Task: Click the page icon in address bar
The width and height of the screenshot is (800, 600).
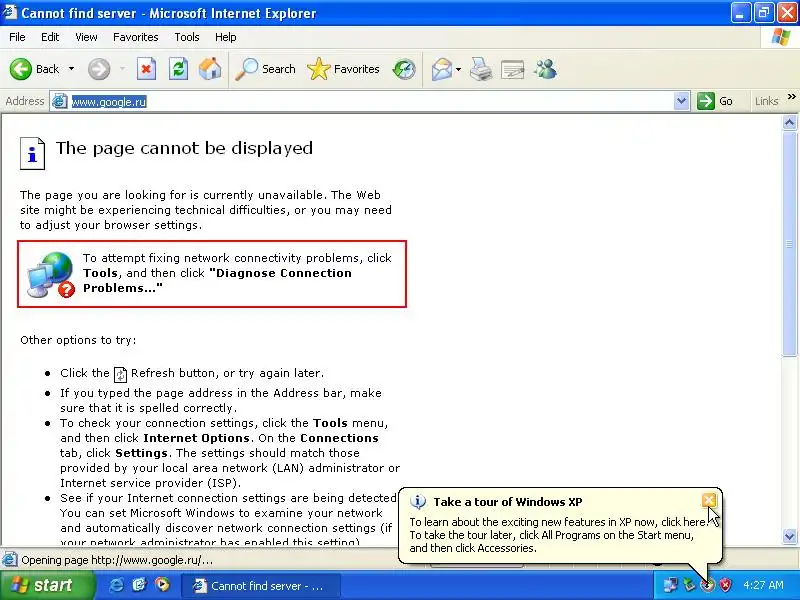Action: tap(60, 102)
